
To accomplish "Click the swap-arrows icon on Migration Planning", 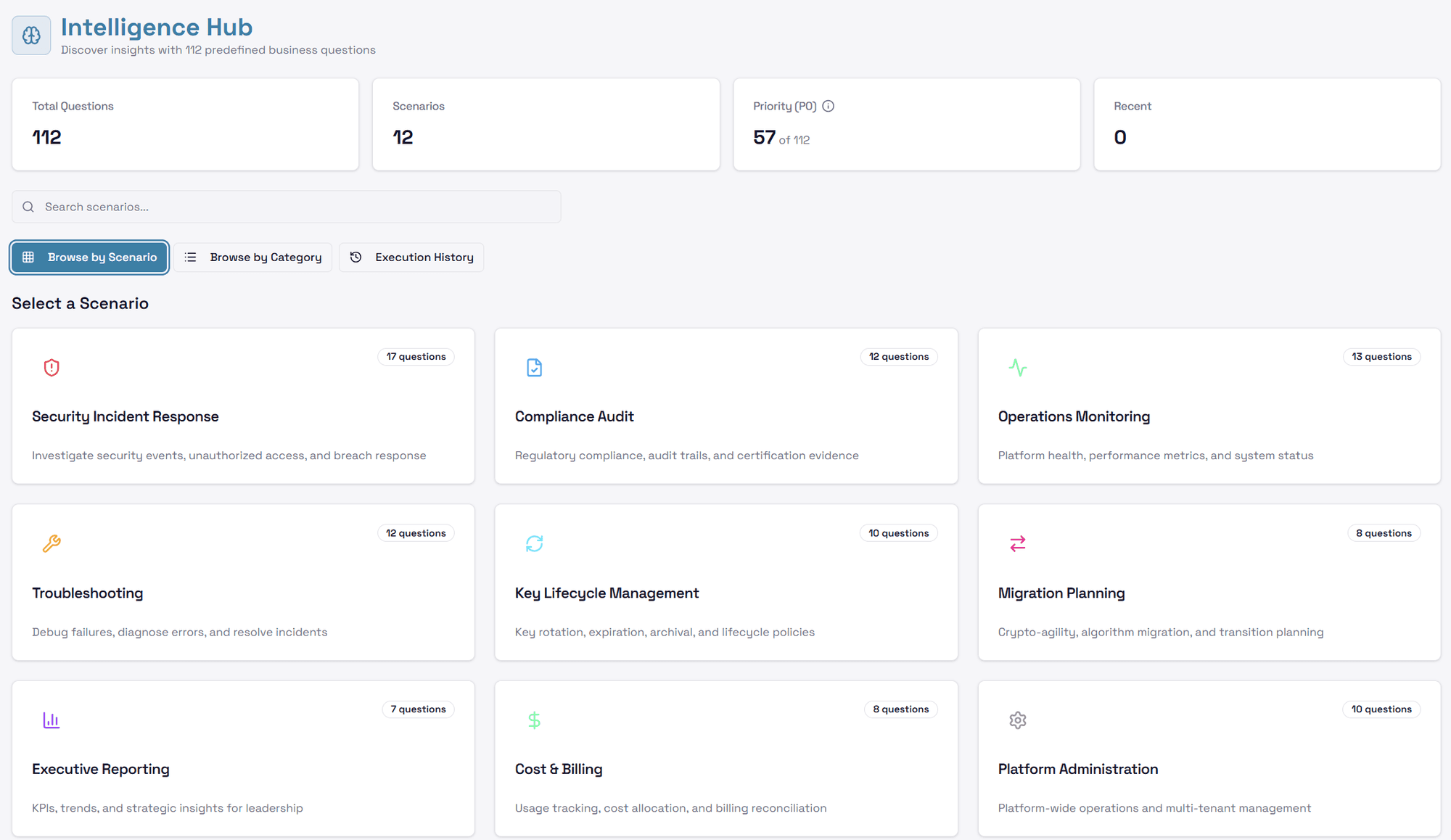I will 1018,543.
